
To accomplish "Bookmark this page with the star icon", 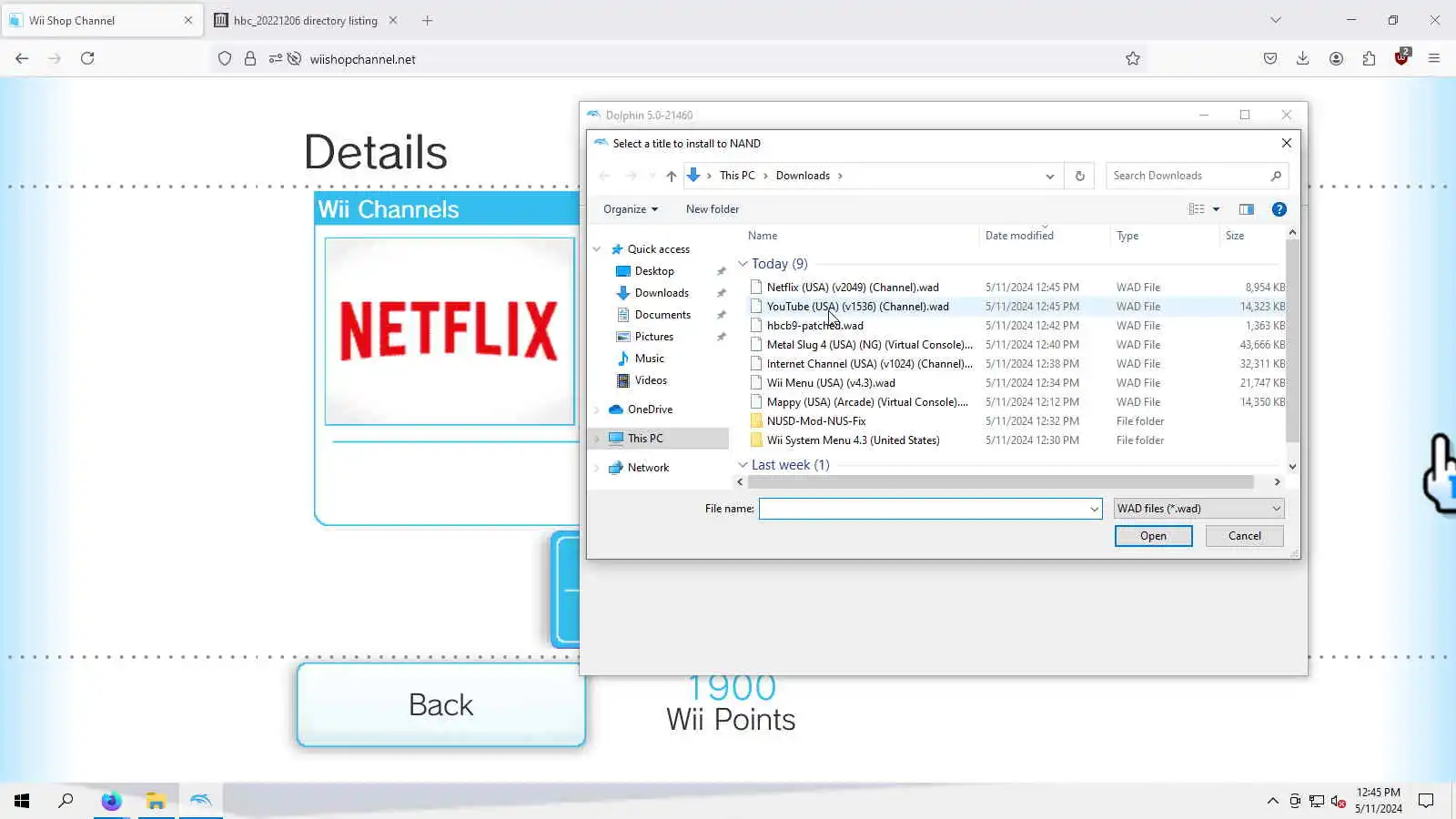I will pyautogui.click(x=1132, y=58).
